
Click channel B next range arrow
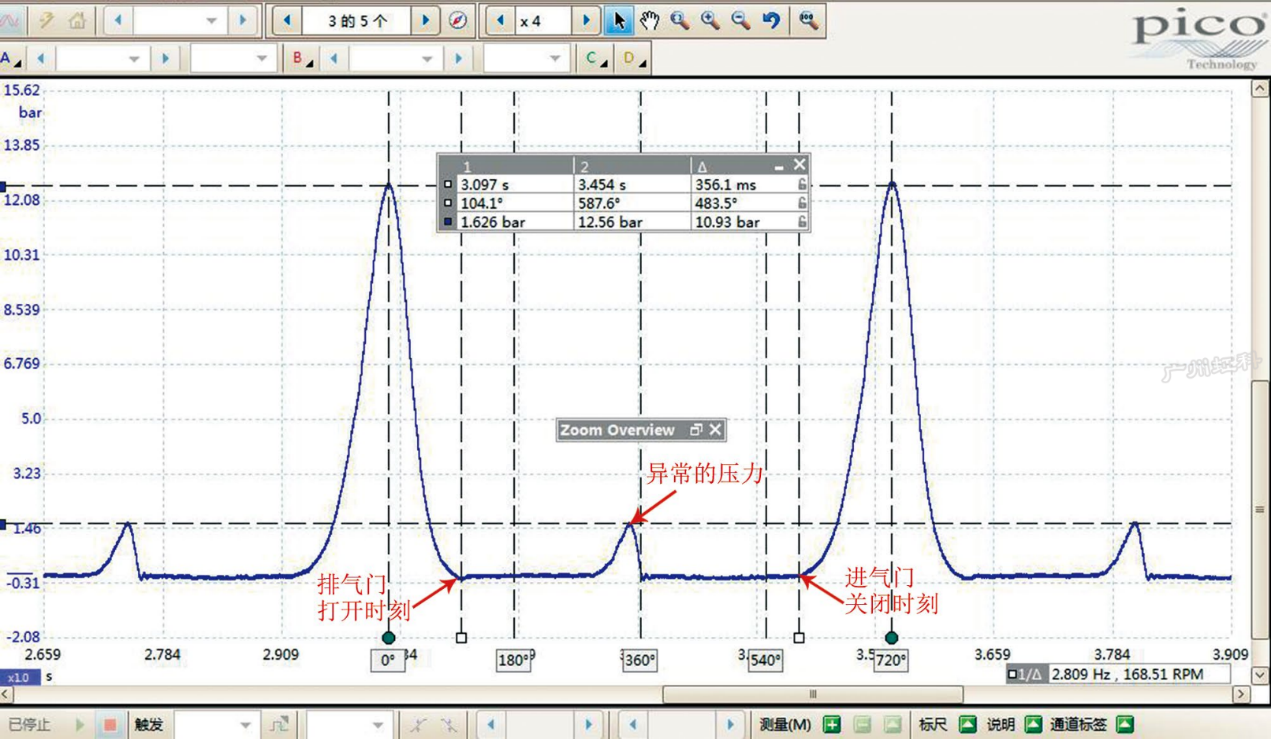(458, 59)
